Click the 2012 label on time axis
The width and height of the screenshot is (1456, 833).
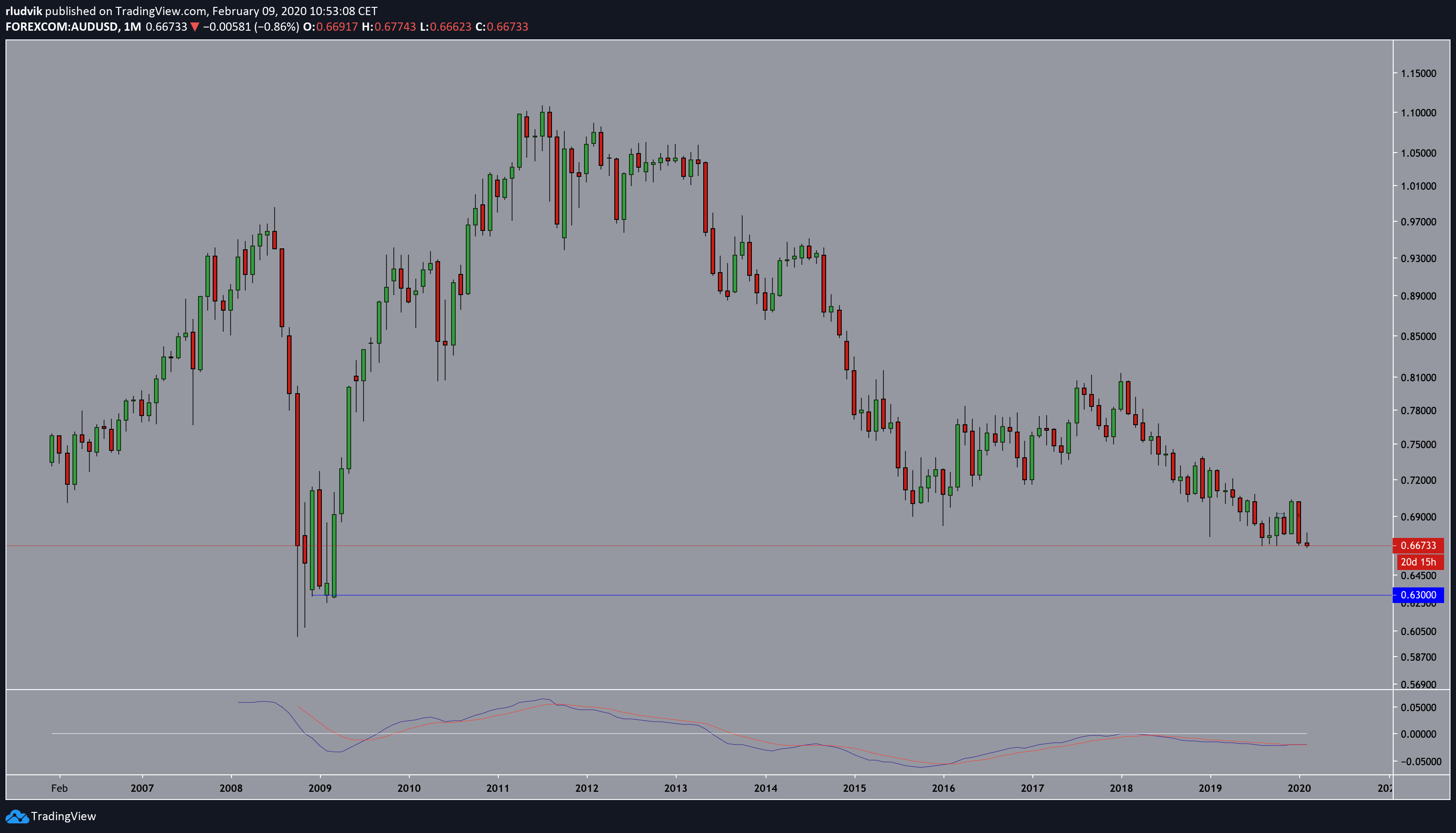pyautogui.click(x=587, y=789)
